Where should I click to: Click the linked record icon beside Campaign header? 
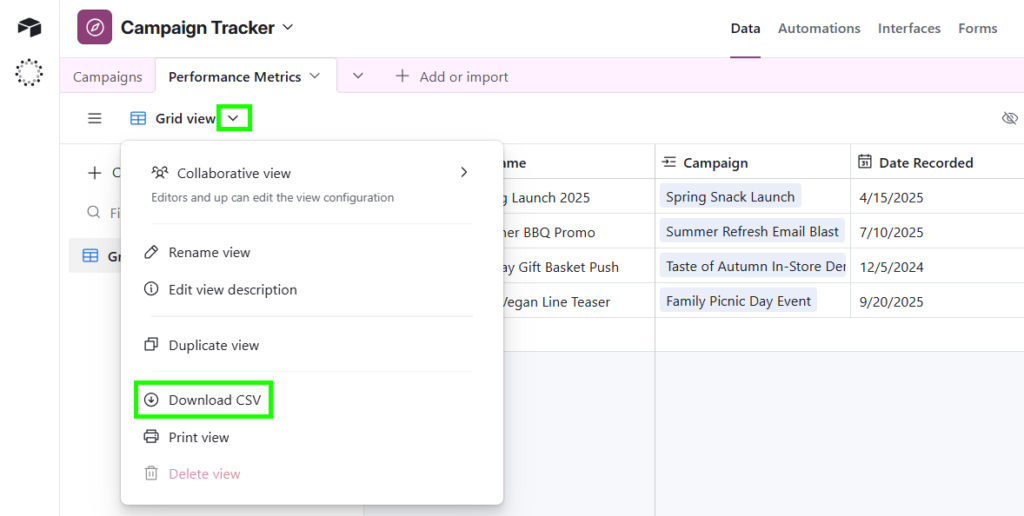(x=670, y=162)
